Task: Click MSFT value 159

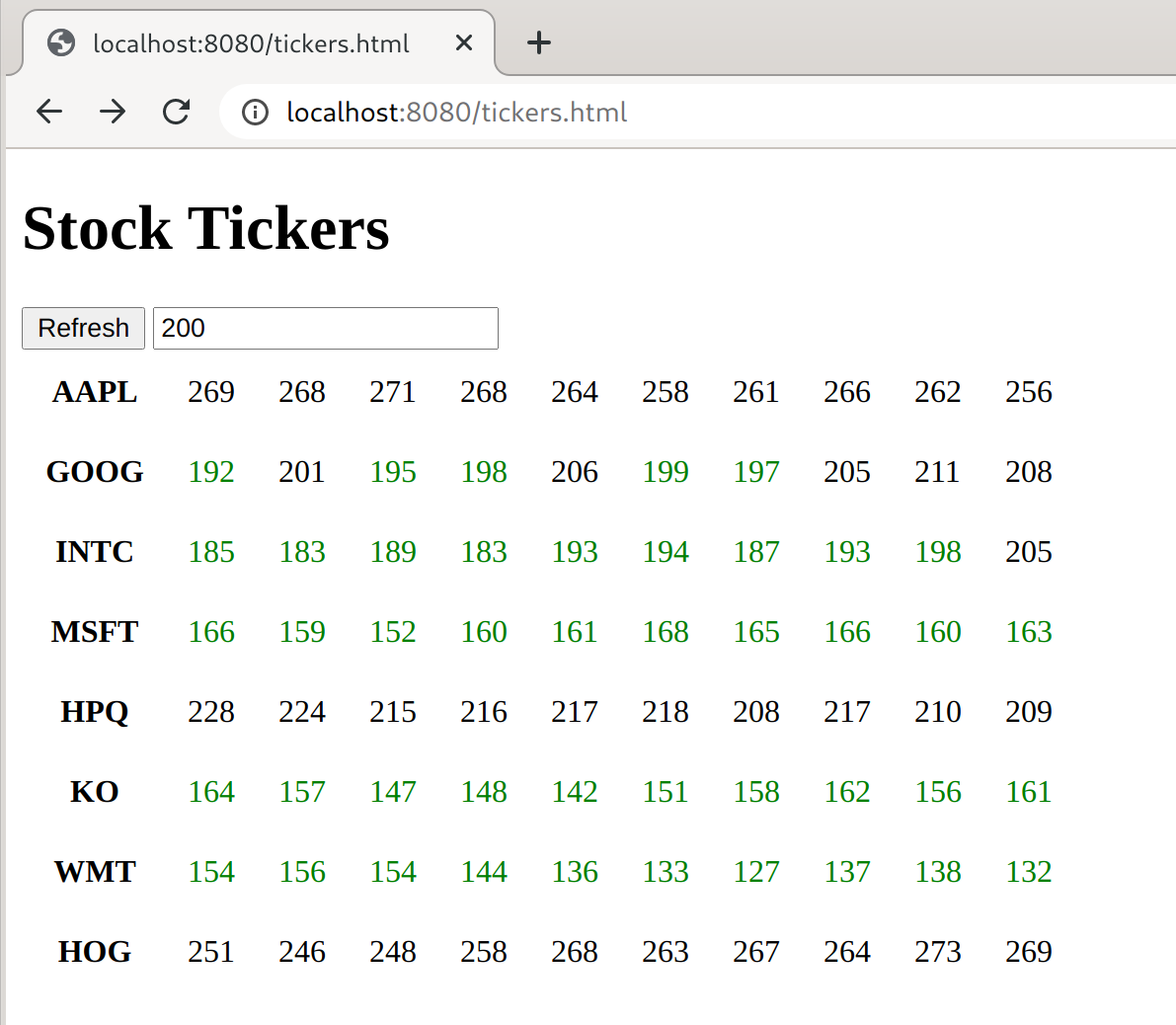Action: coord(302,631)
